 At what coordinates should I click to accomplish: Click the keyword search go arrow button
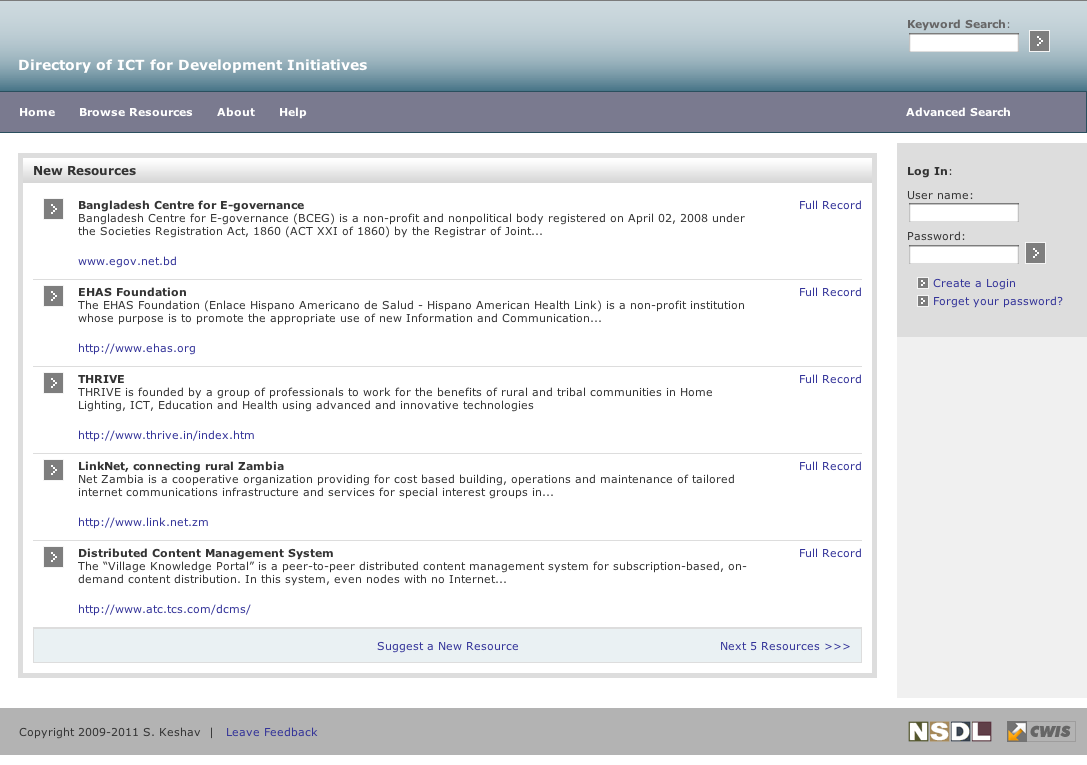point(1039,41)
